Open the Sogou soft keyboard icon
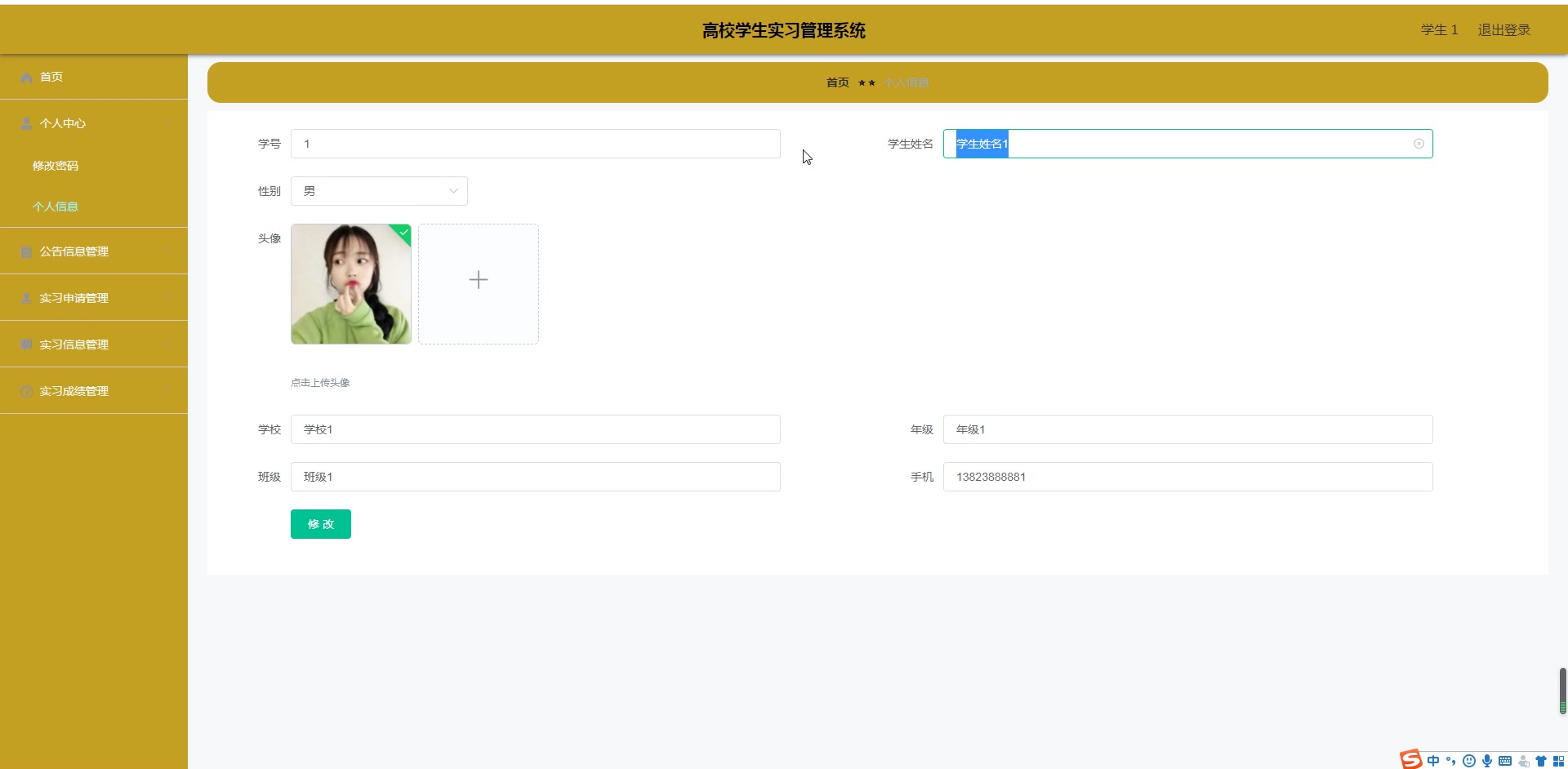1568x769 pixels. click(1505, 760)
